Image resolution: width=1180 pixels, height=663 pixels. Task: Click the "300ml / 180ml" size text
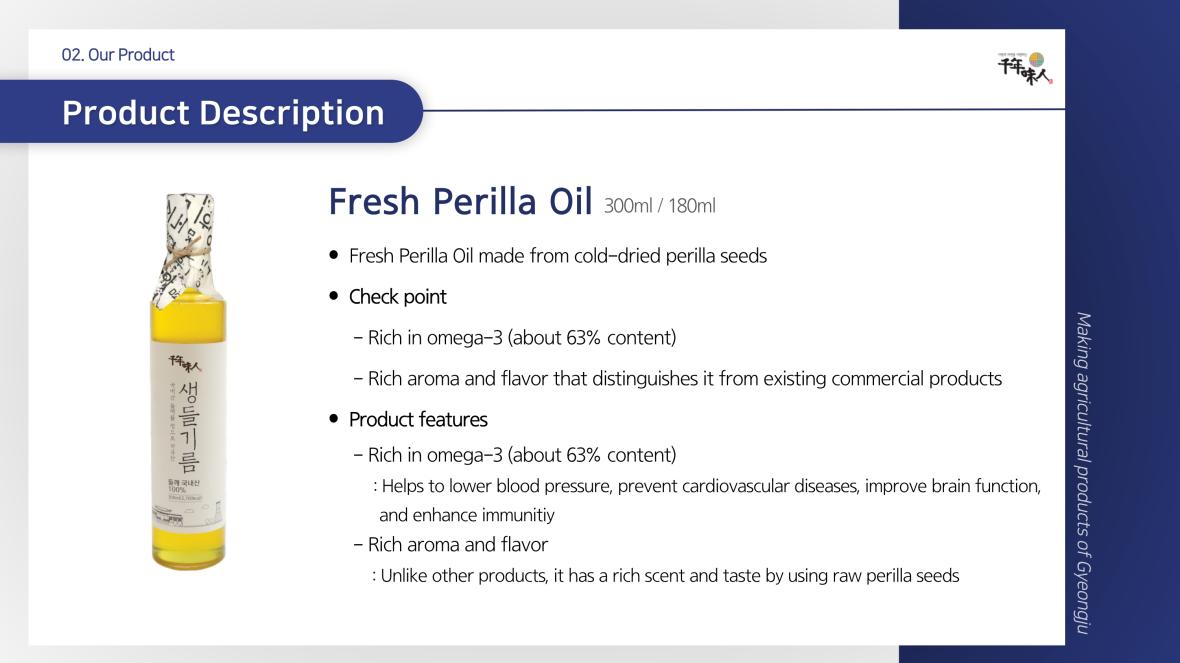click(659, 206)
